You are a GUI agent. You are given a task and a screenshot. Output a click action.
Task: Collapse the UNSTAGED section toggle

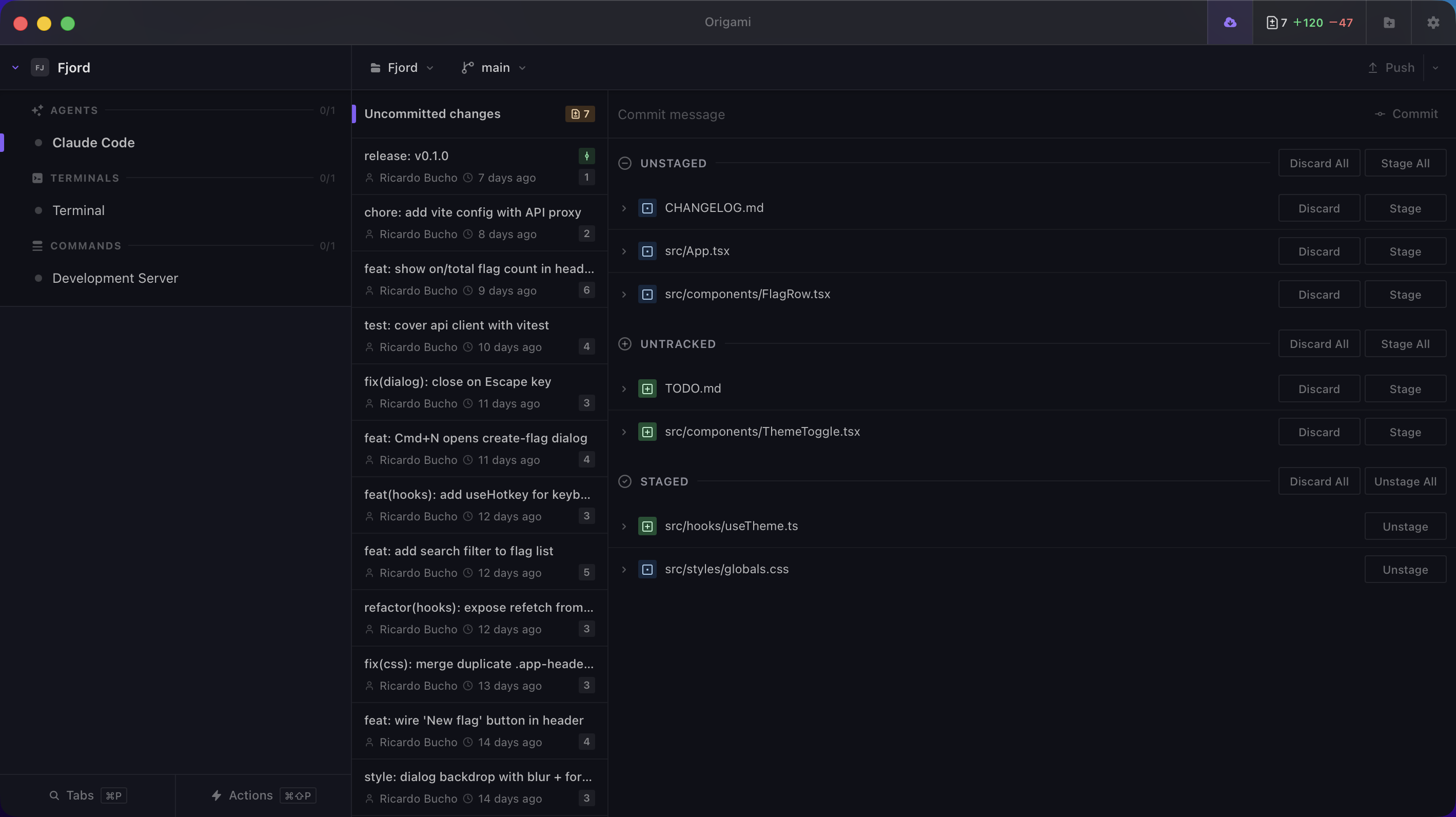[x=625, y=163]
